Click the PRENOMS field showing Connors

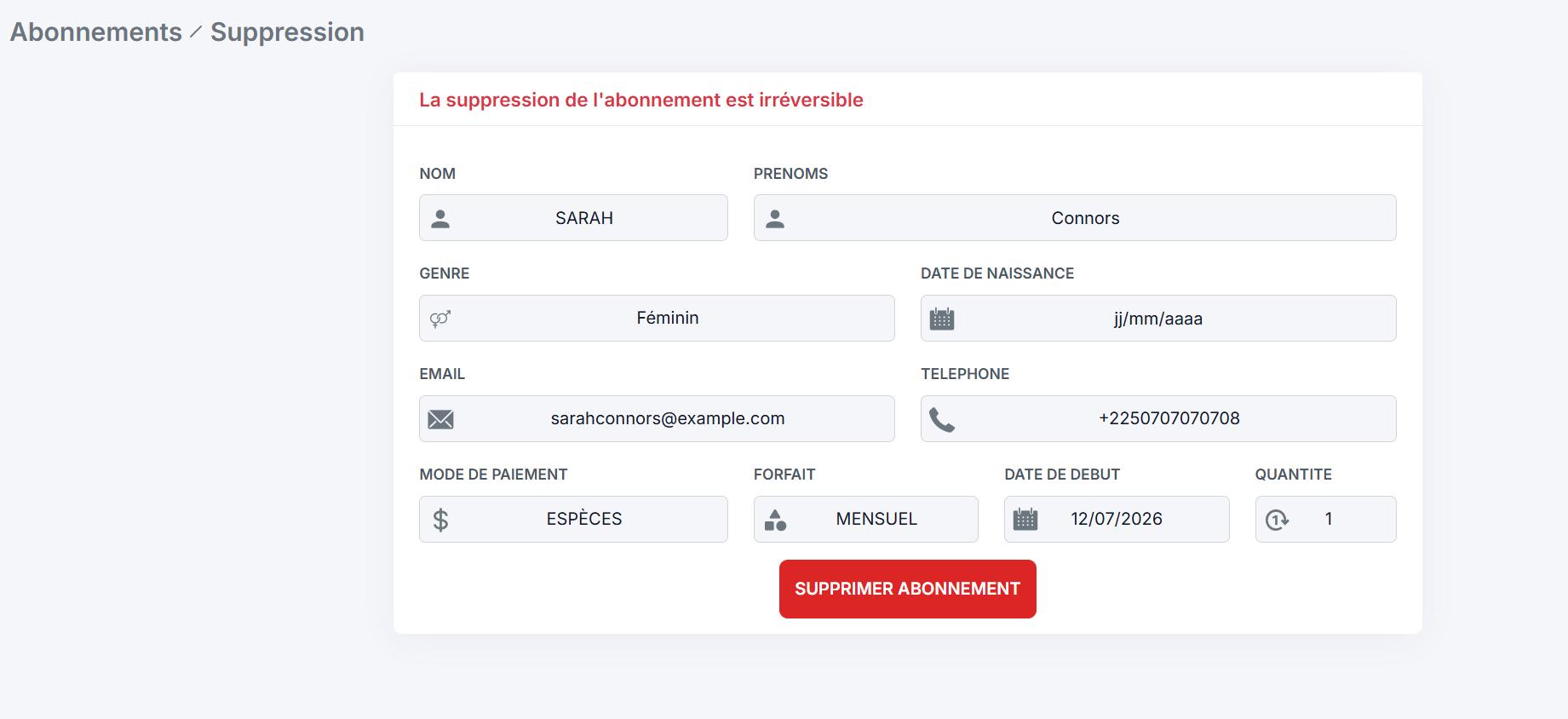pyautogui.click(x=1075, y=218)
